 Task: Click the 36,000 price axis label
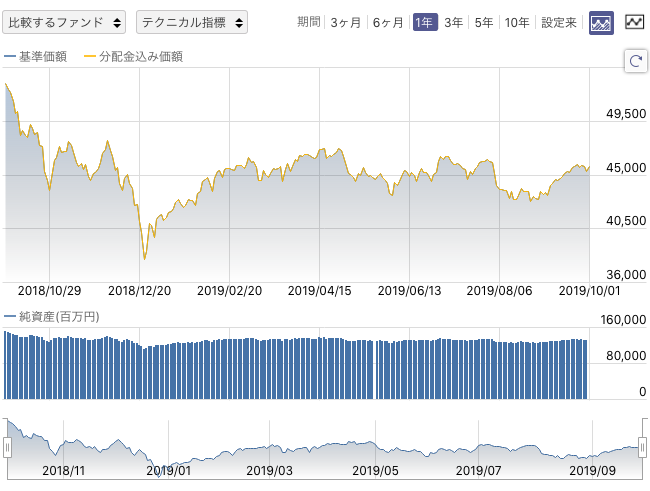[x=626, y=275]
